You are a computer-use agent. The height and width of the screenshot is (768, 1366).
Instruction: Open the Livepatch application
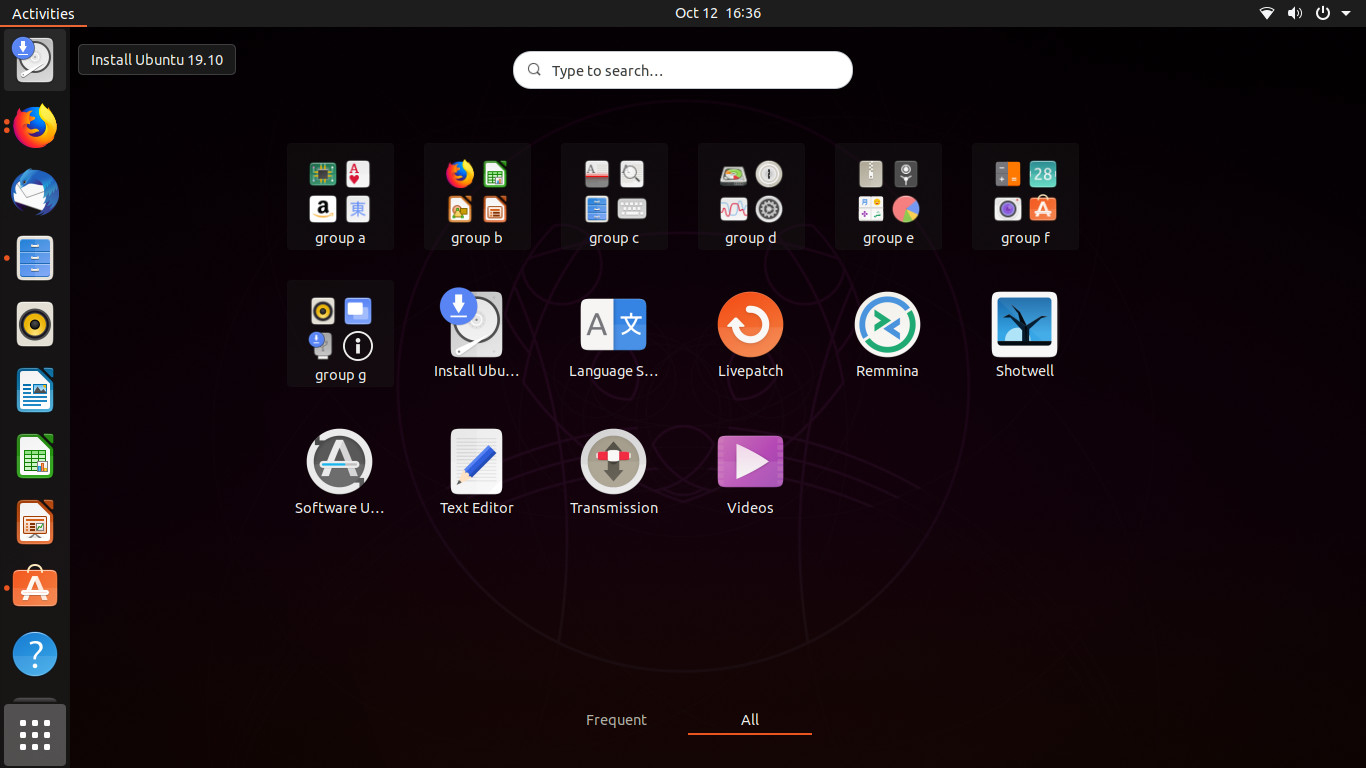click(x=751, y=334)
